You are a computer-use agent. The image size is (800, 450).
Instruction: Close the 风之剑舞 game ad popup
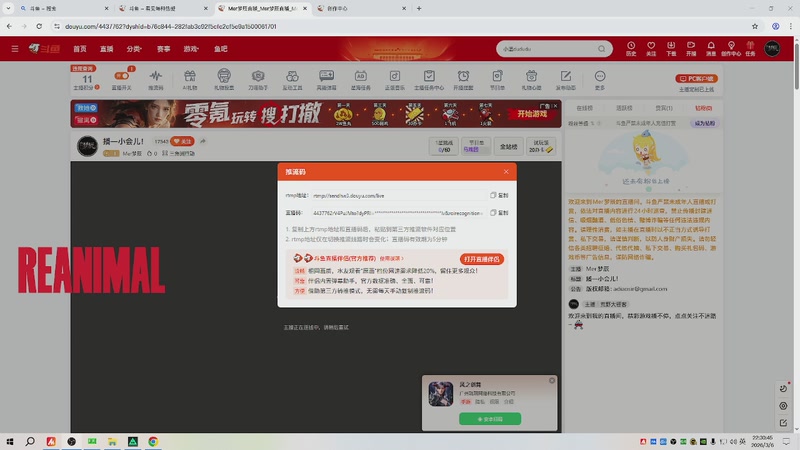point(552,381)
